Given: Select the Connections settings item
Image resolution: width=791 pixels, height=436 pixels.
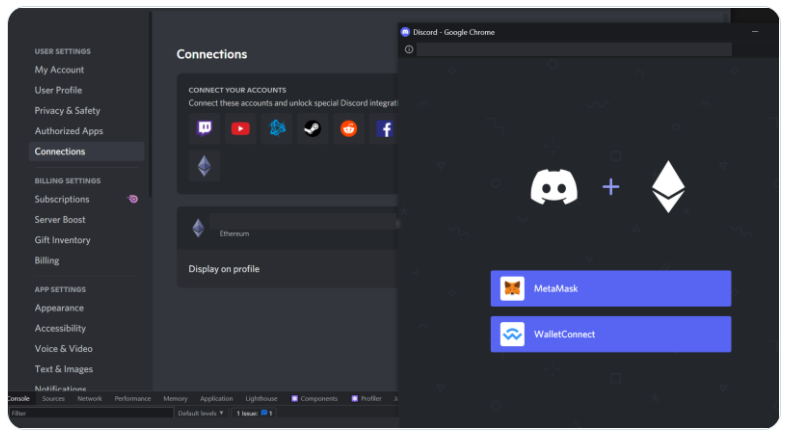Looking at the screenshot, I should point(86,151).
